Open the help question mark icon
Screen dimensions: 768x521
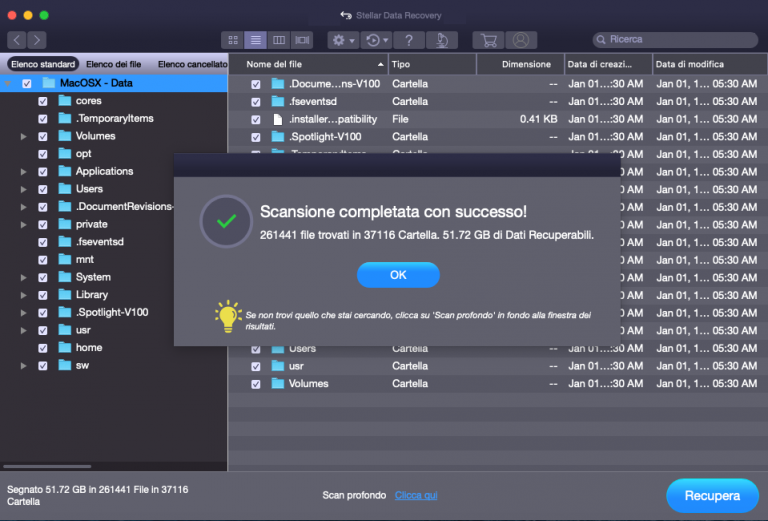(408, 40)
